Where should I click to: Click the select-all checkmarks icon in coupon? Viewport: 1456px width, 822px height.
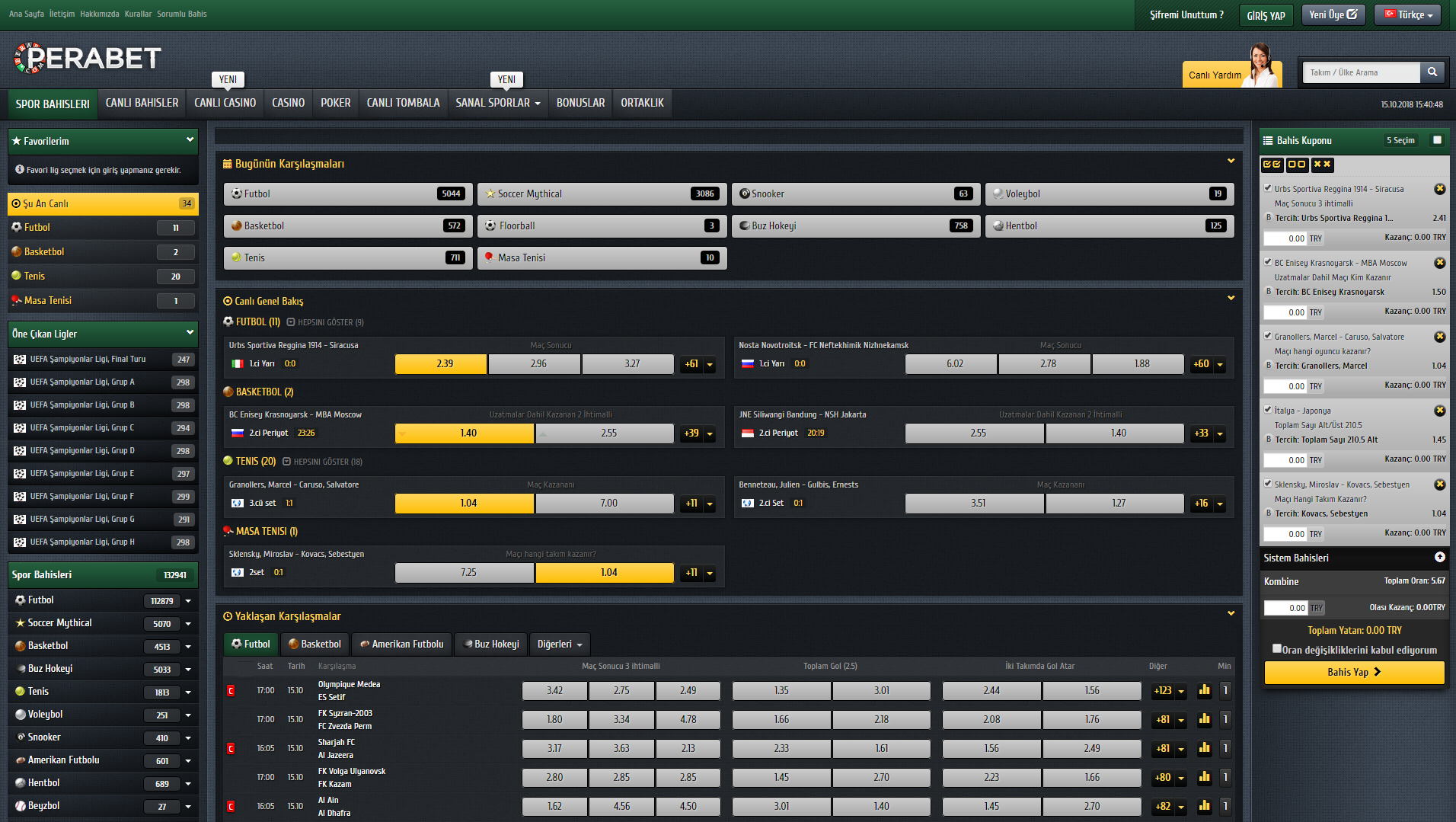pyautogui.click(x=1272, y=165)
